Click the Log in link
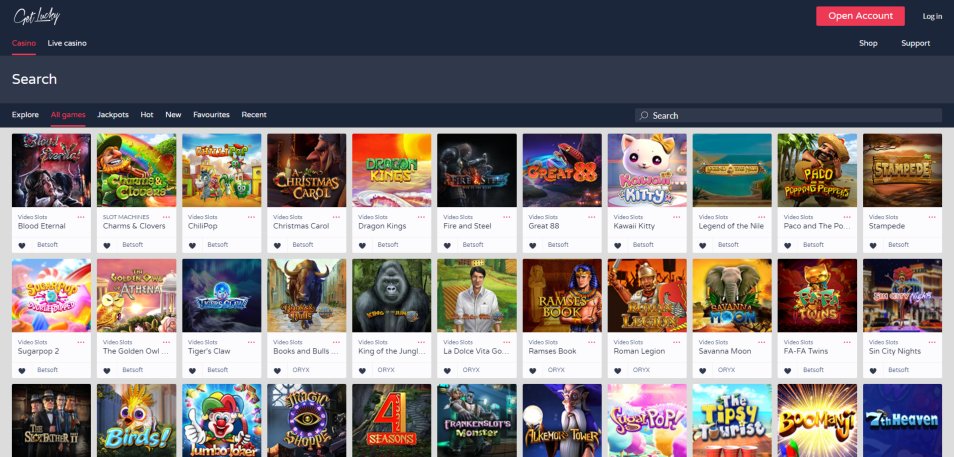Viewport: 954px width, 457px height. coord(932,16)
